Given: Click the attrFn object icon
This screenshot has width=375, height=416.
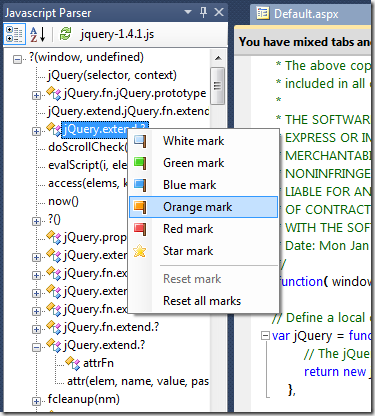Looking at the screenshot, I should [73, 363].
